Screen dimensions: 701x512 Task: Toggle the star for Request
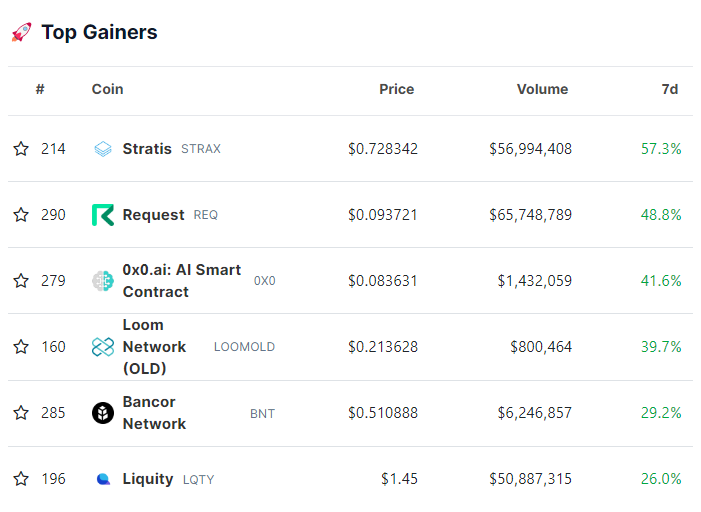click(x=21, y=215)
